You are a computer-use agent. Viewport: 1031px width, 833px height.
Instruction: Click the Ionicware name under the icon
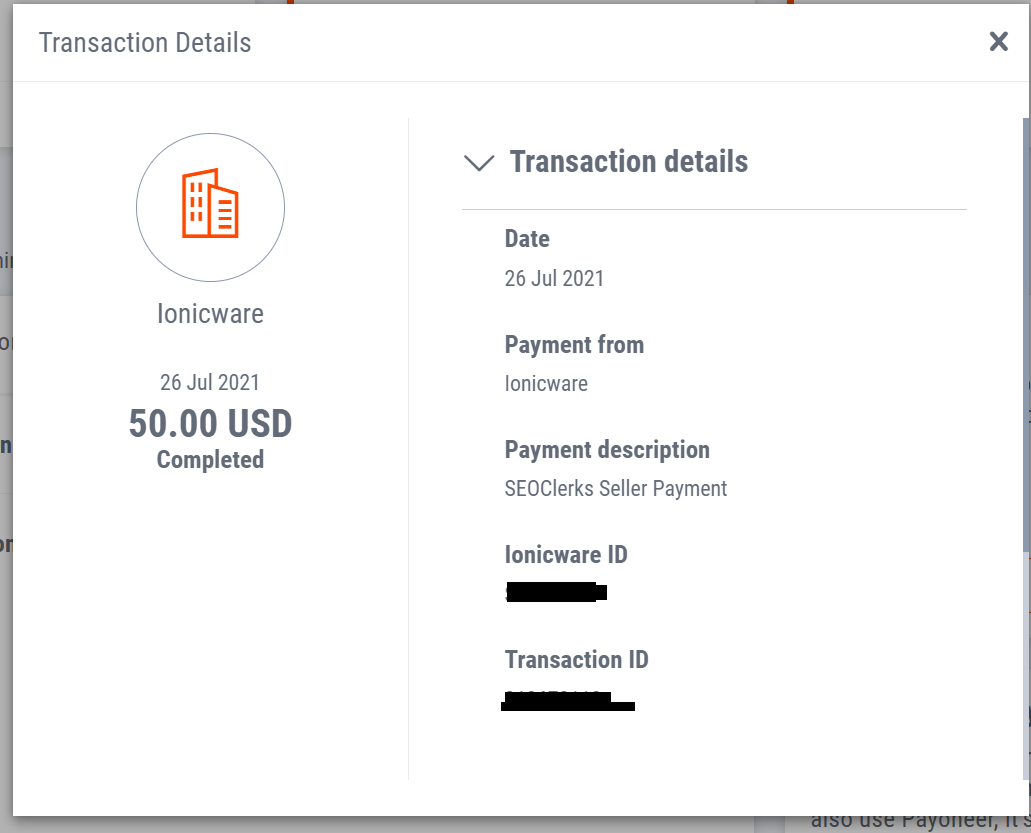pos(210,314)
